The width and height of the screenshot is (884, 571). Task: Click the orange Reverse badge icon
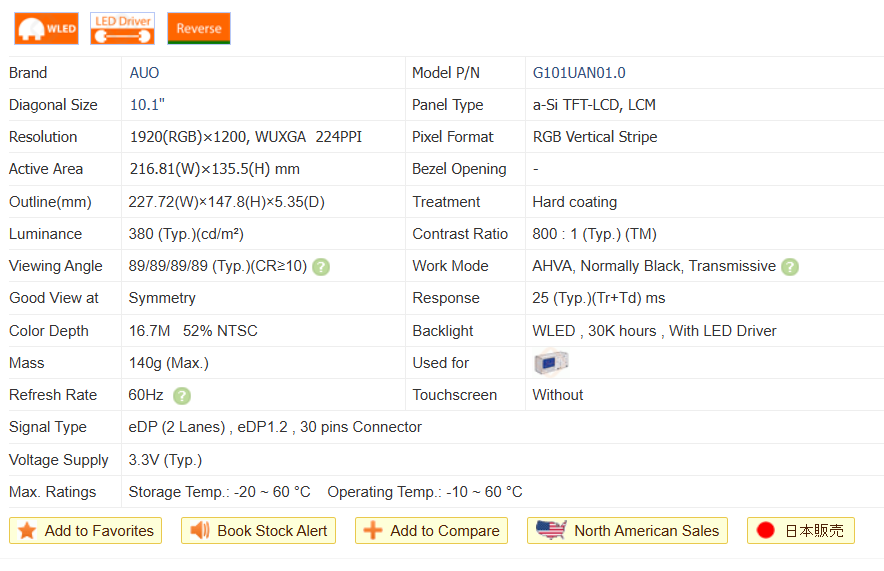[198, 28]
